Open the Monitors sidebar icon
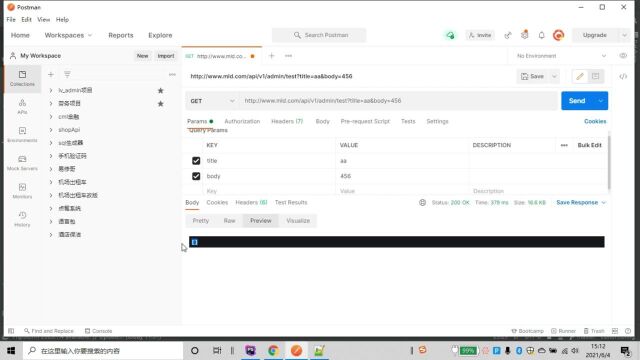Screen dimensions: 640x360 22,191
